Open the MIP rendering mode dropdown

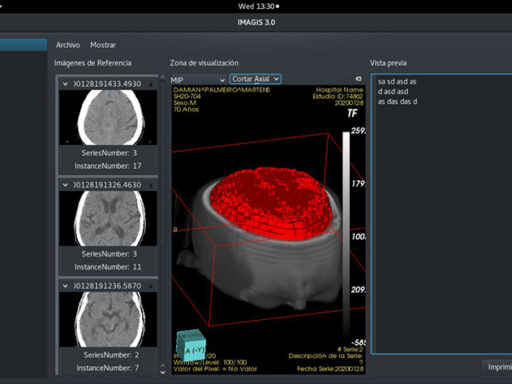click(198, 80)
